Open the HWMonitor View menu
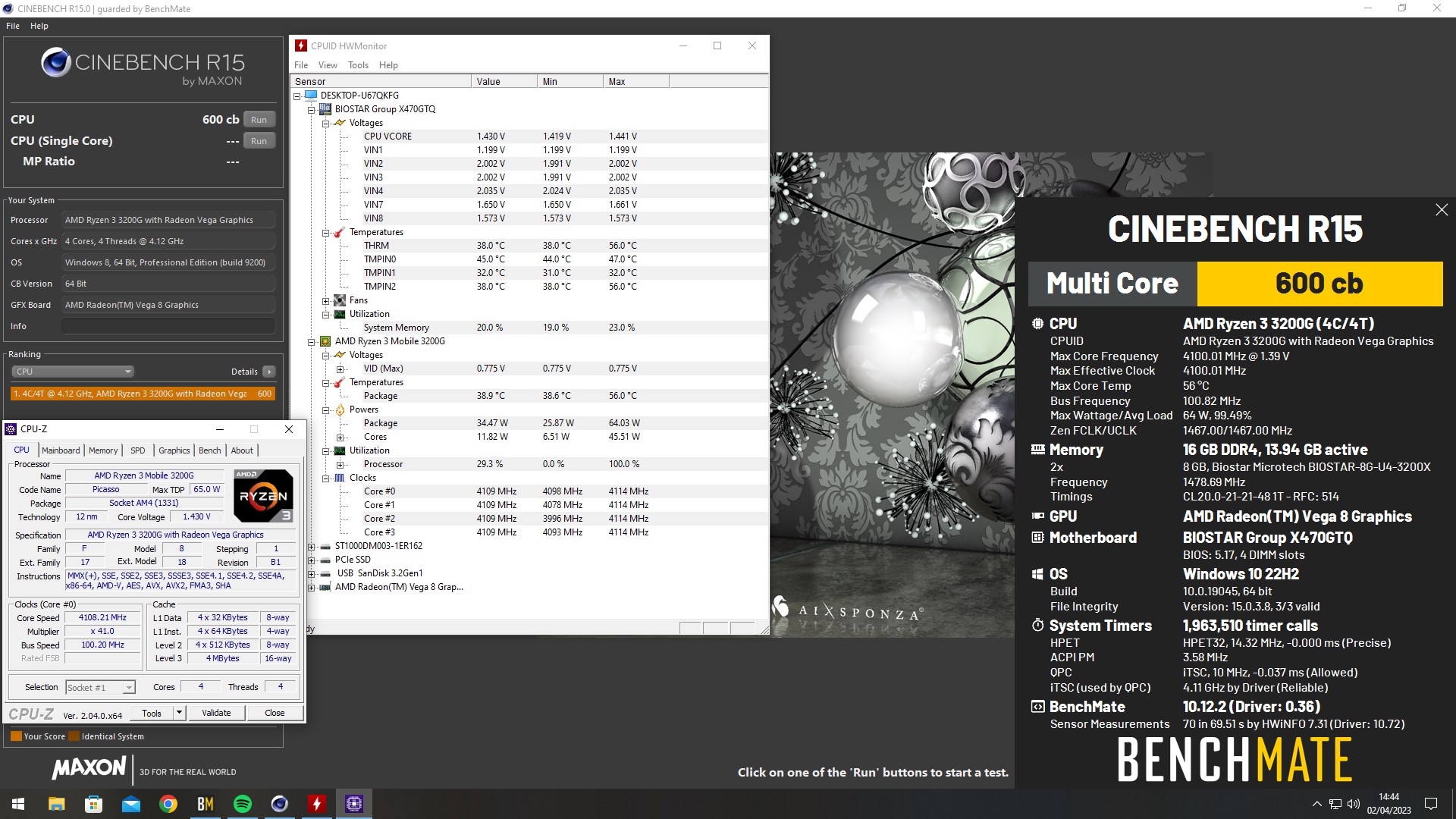 point(328,65)
